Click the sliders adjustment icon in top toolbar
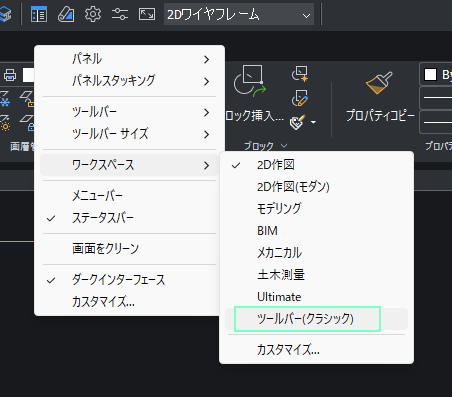This screenshot has width=452, height=397. [120, 14]
